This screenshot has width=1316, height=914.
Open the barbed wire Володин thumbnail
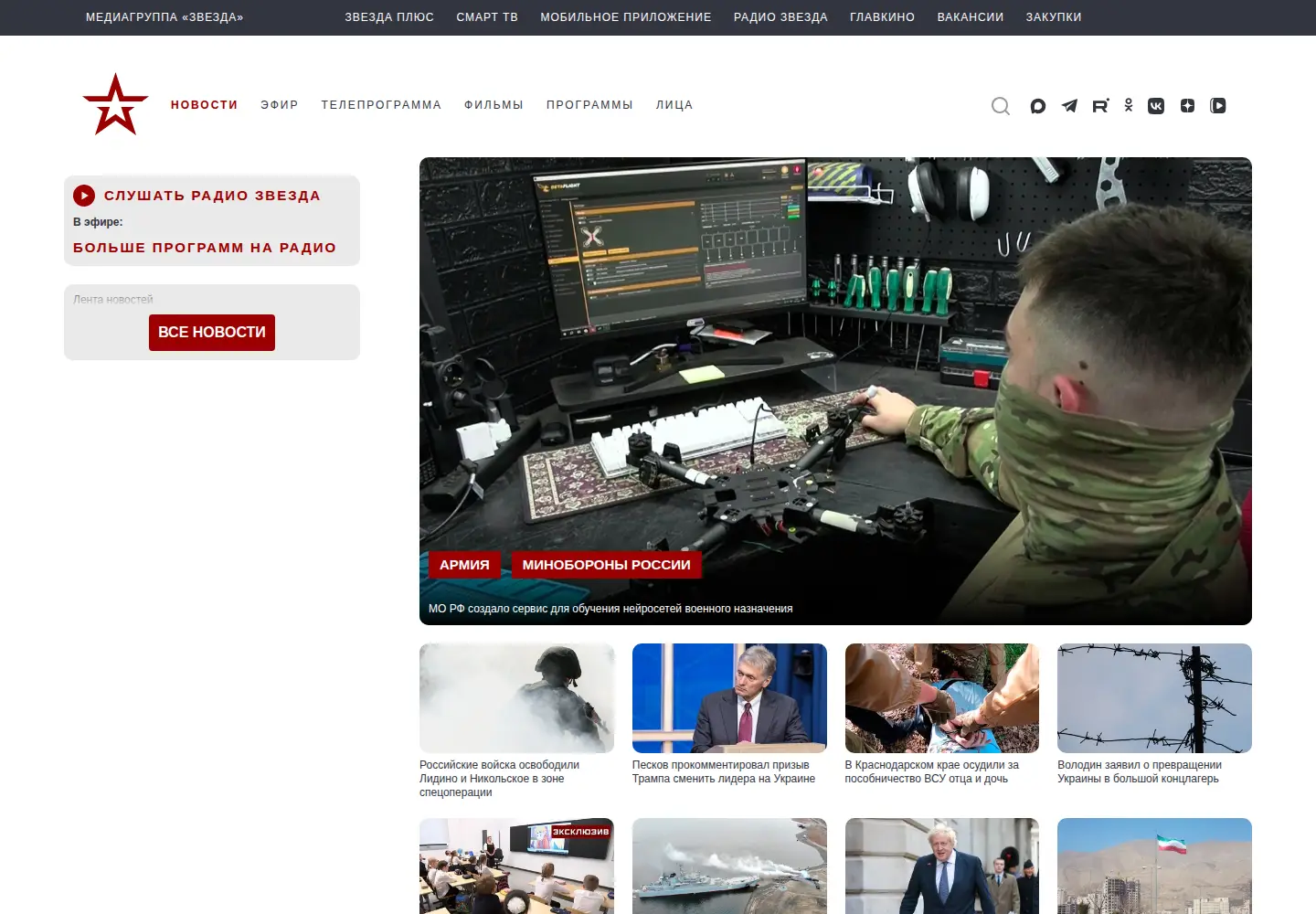click(1154, 698)
